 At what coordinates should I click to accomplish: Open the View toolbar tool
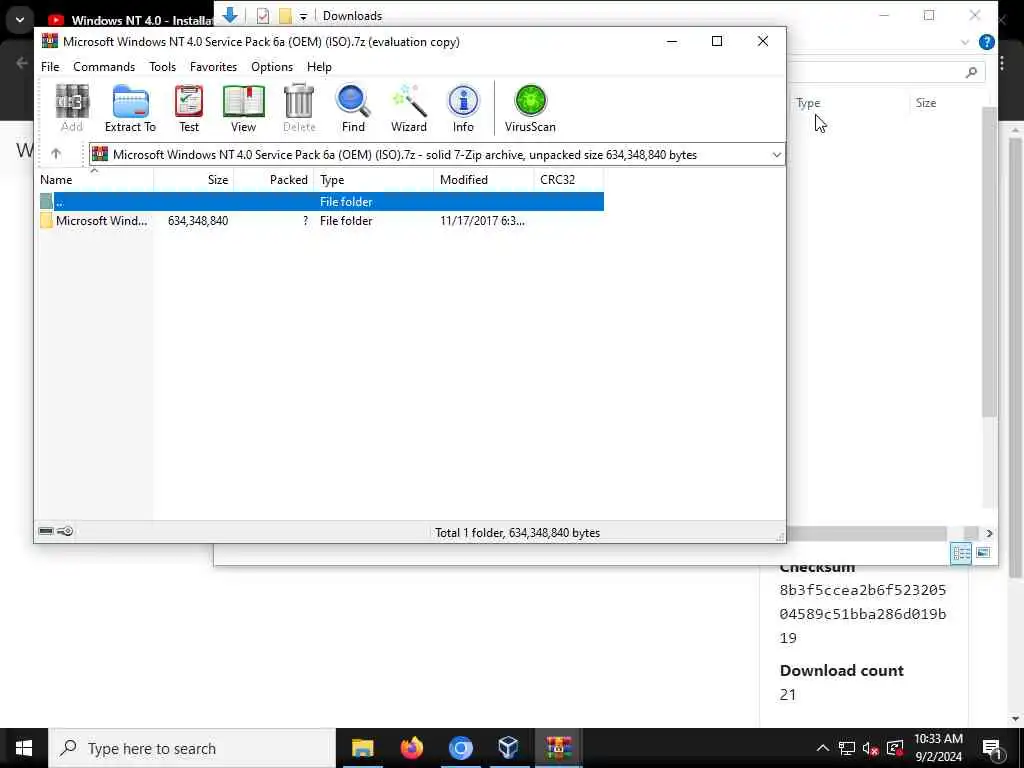(244, 108)
